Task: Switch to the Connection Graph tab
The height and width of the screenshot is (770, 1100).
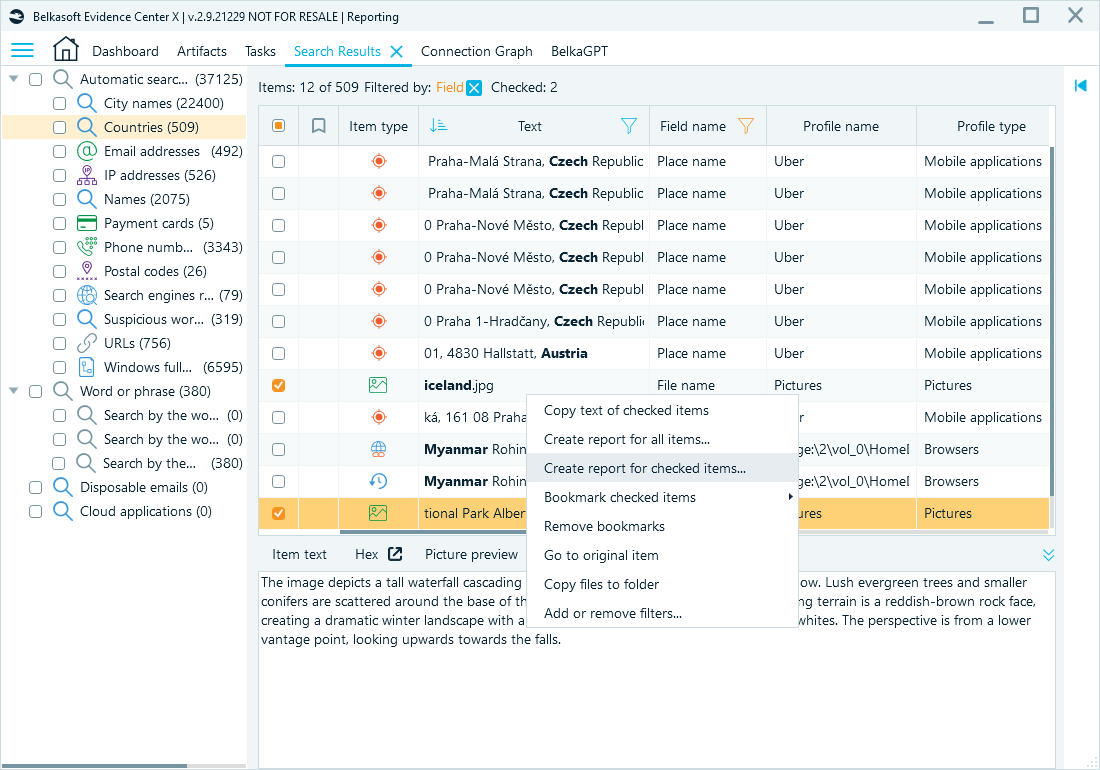Action: [477, 51]
